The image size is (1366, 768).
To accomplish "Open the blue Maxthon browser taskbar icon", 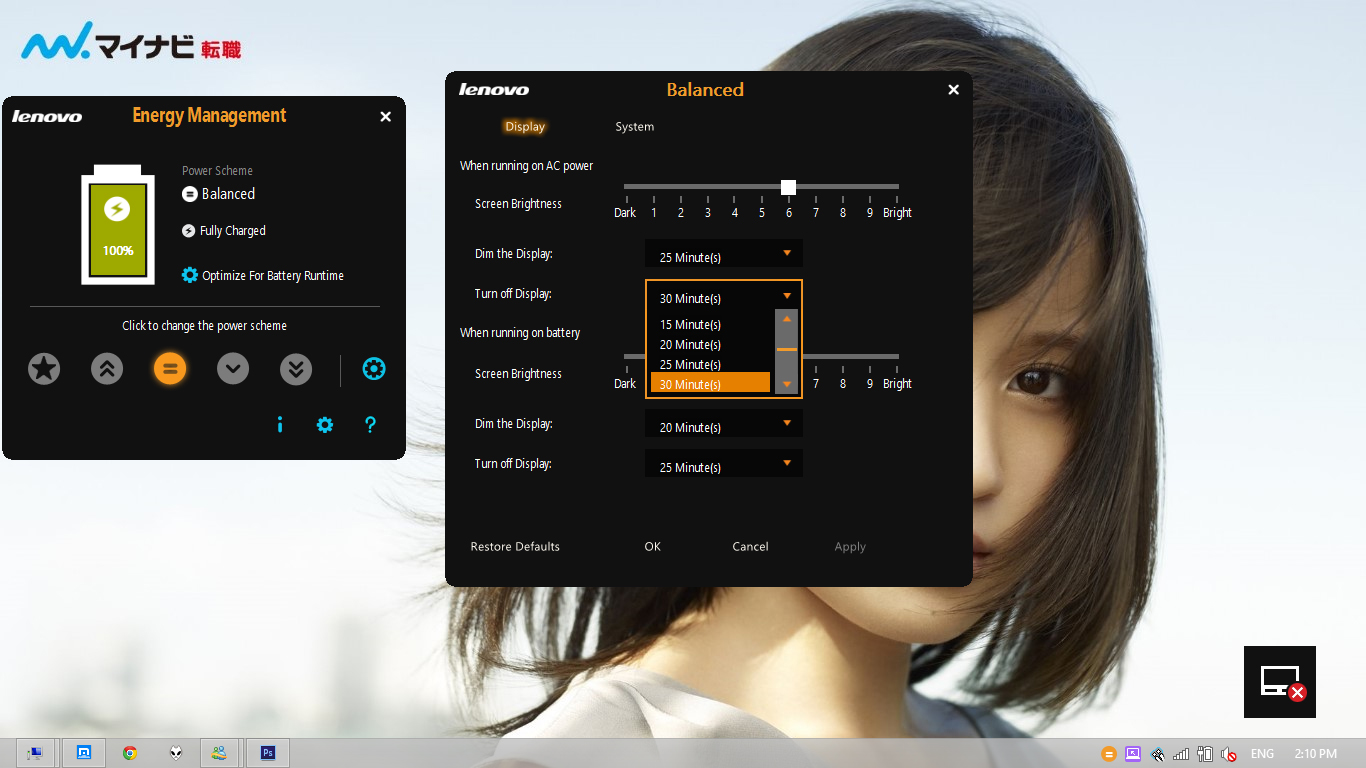I will 84,753.
